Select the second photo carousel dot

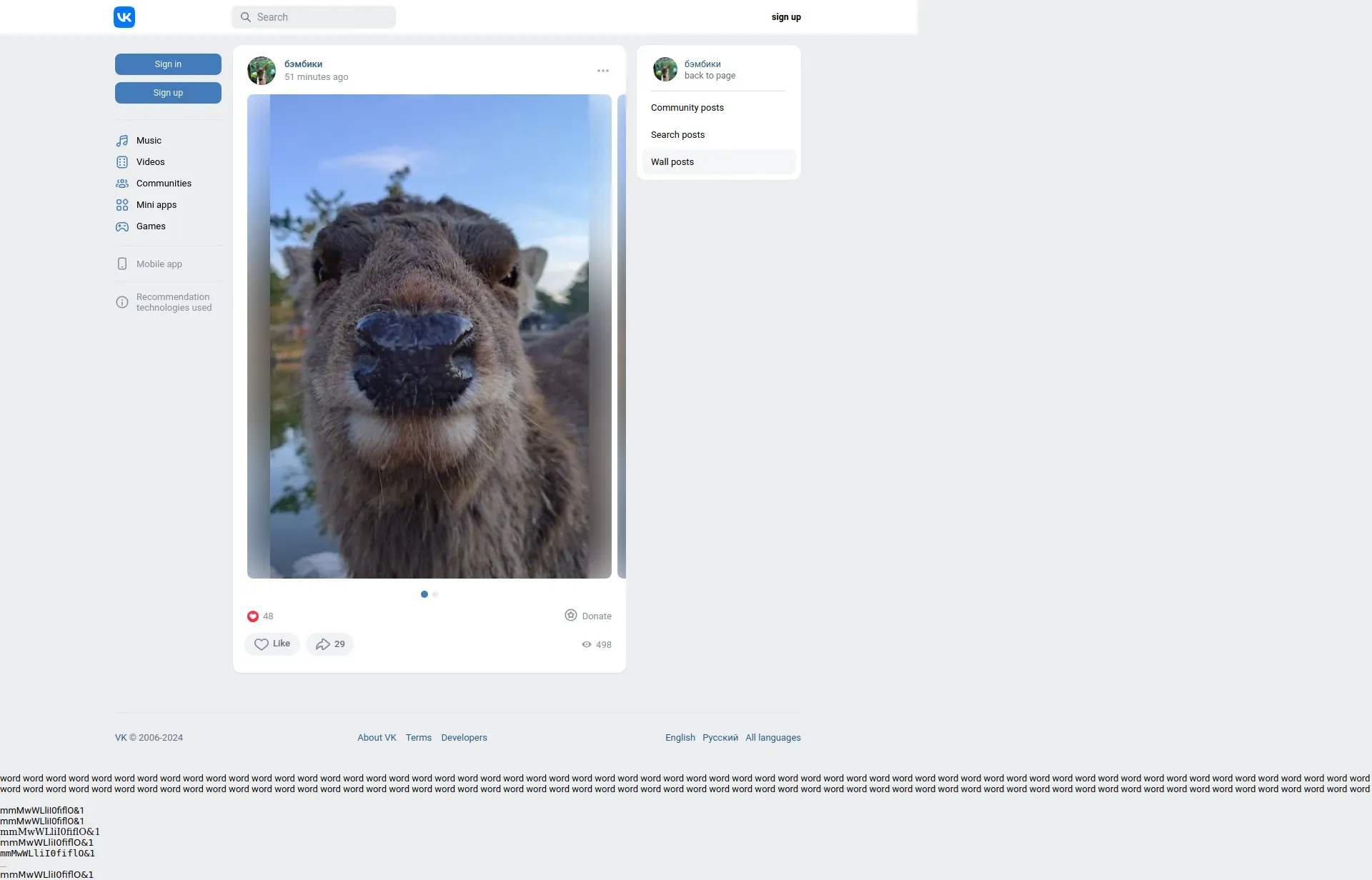(x=435, y=594)
